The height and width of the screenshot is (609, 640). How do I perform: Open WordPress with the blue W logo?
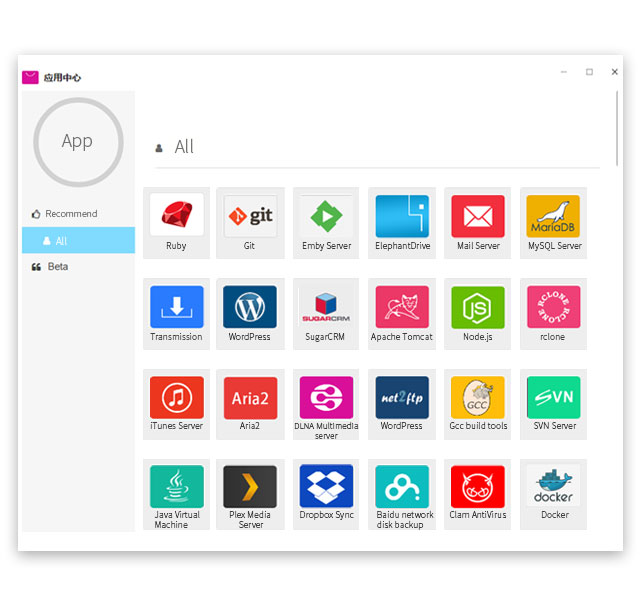click(x=250, y=314)
